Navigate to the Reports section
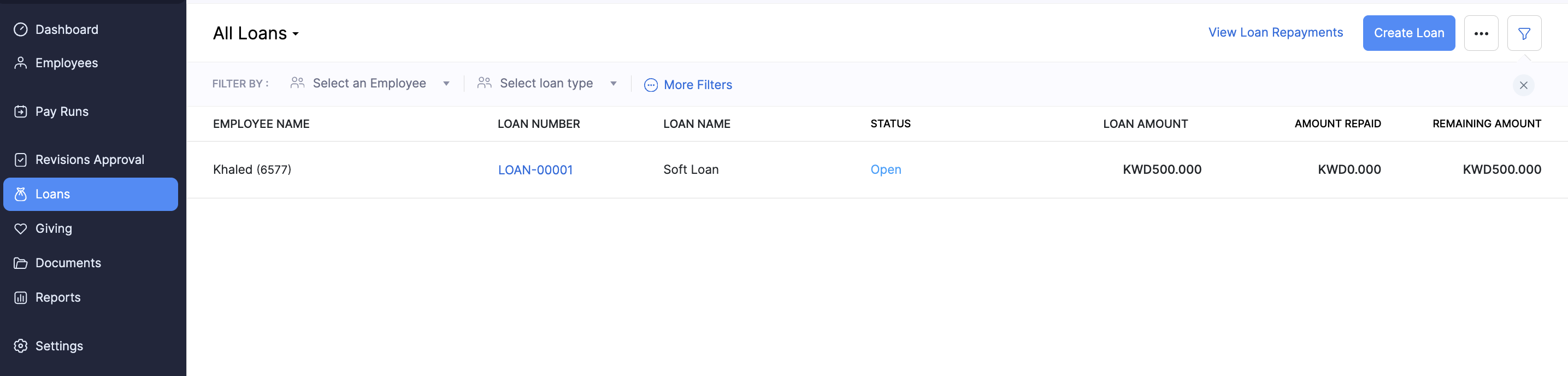The width and height of the screenshot is (1568, 376). 58,297
